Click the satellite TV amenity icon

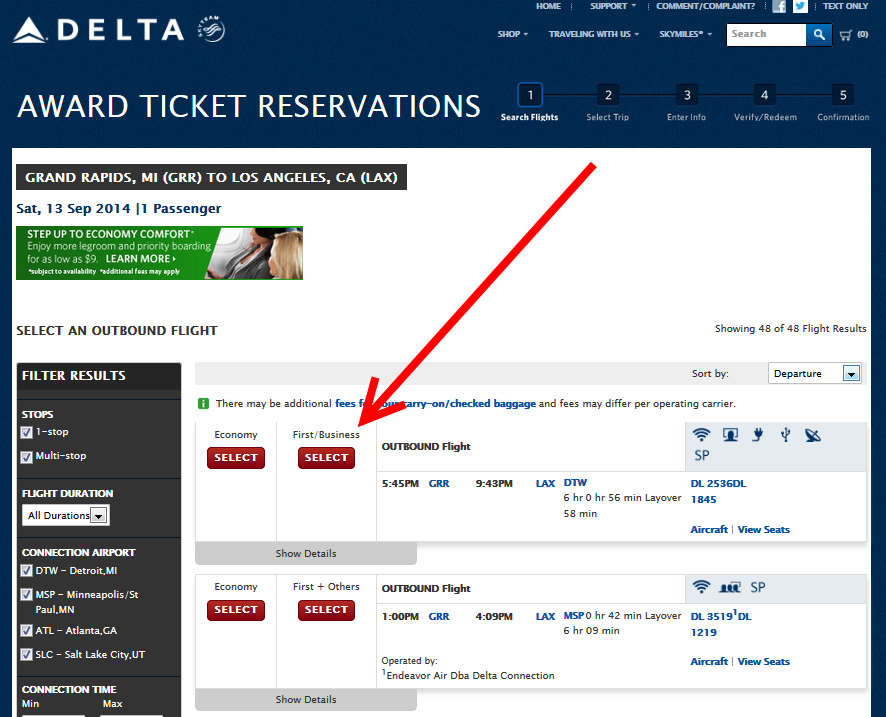[813, 435]
